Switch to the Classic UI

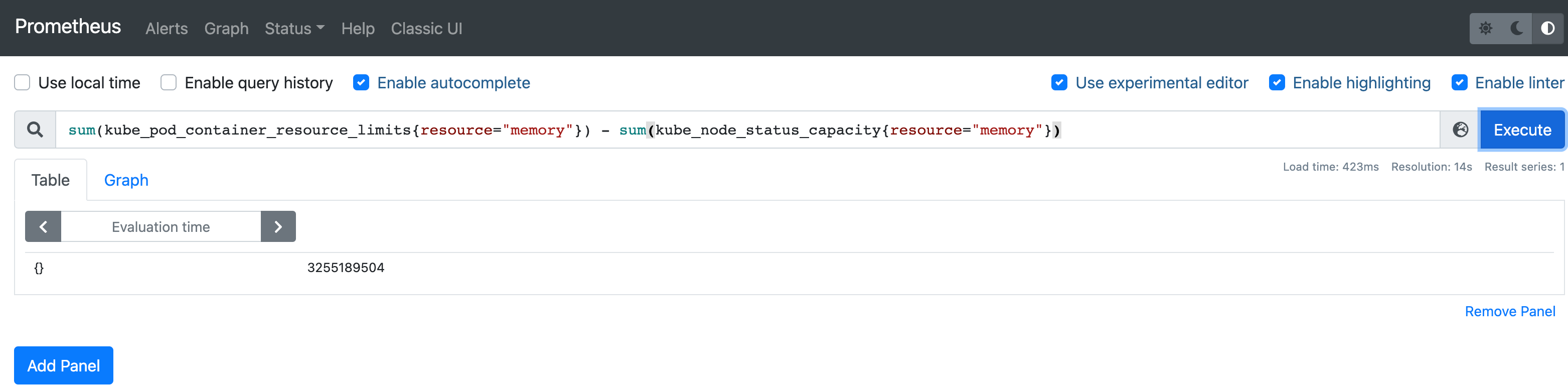427,29
